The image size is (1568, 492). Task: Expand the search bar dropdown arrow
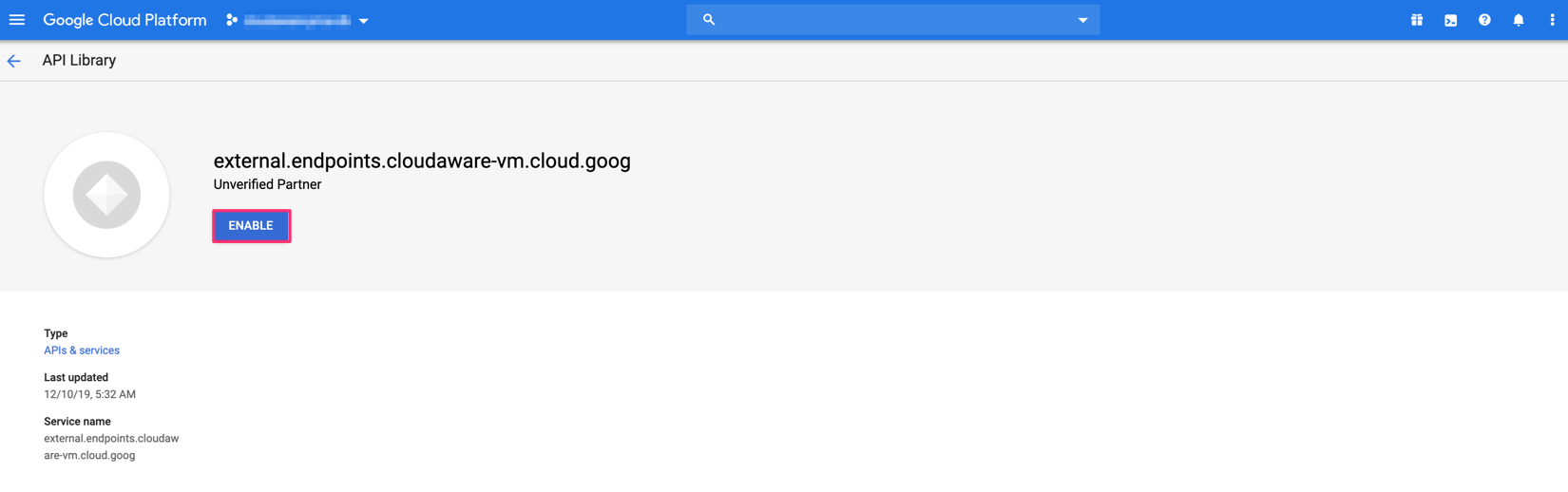[x=1082, y=20]
